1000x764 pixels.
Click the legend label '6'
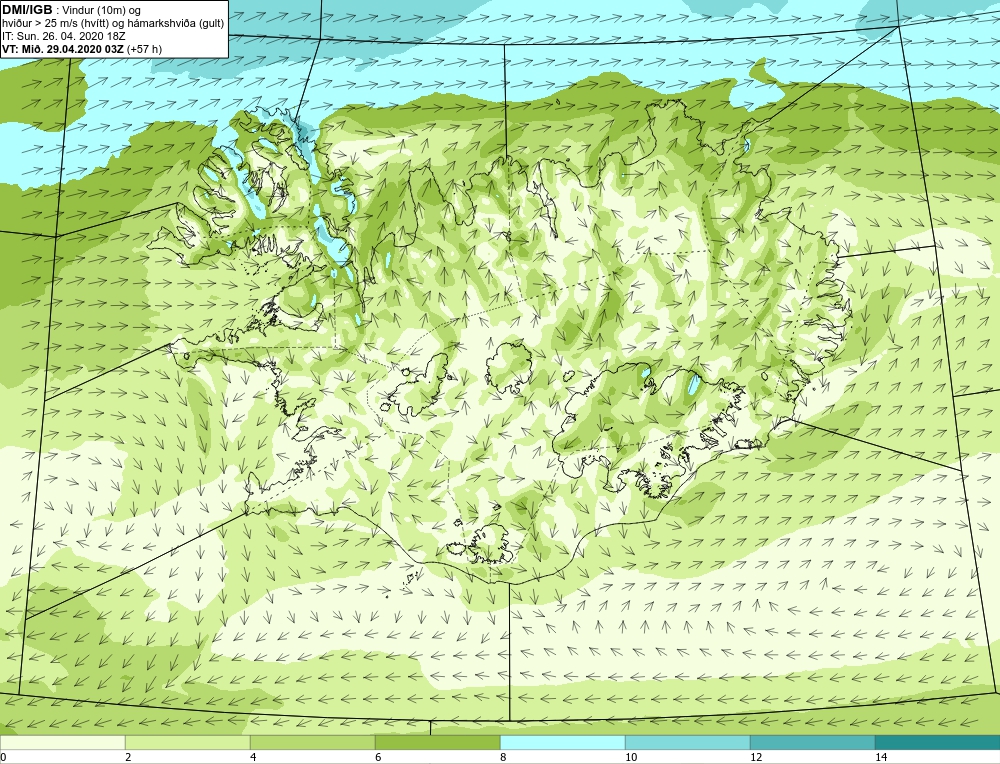[378, 757]
